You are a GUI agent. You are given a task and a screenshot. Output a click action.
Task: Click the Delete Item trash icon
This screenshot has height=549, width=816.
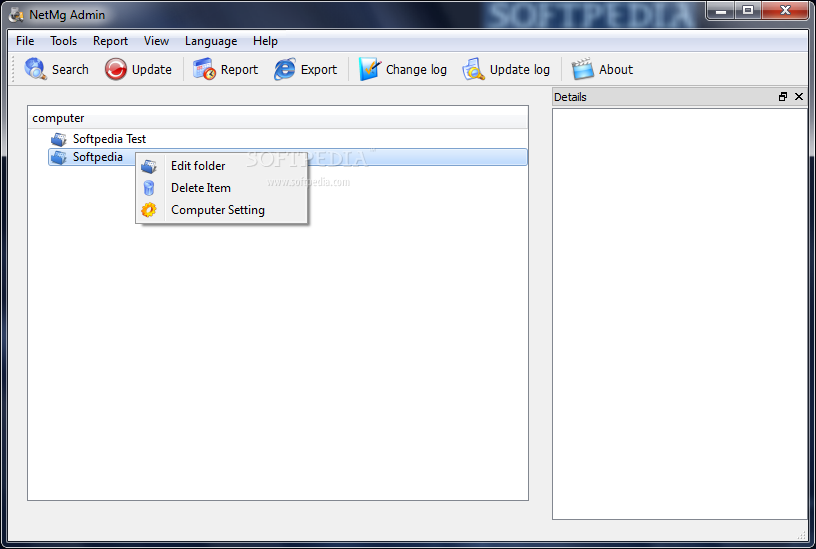pyautogui.click(x=149, y=188)
